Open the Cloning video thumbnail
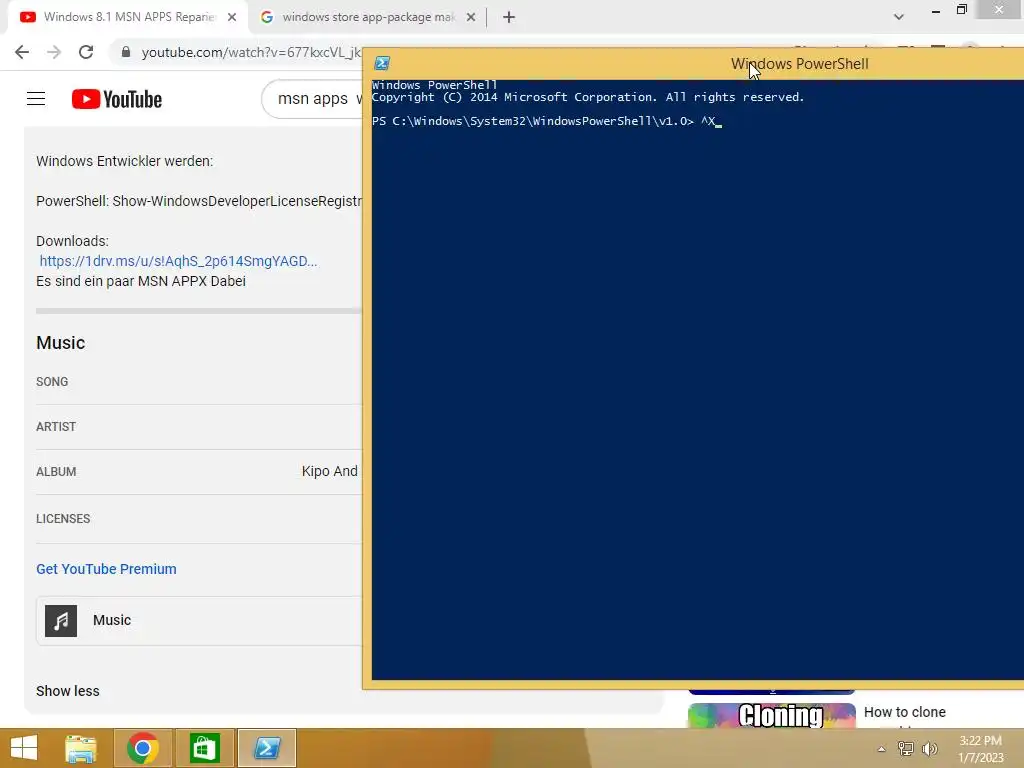This screenshot has width=1024, height=768. pyautogui.click(x=772, y=715)
